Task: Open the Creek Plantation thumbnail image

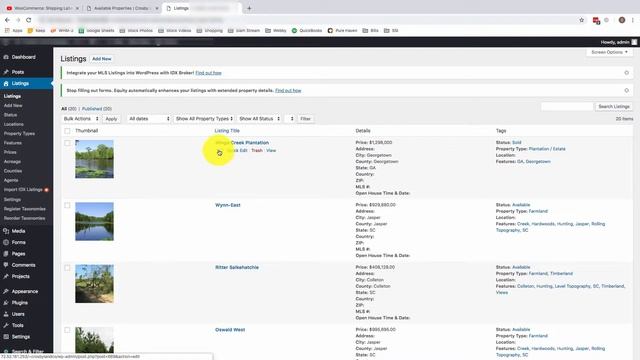Action: click(x=94, y=159)
